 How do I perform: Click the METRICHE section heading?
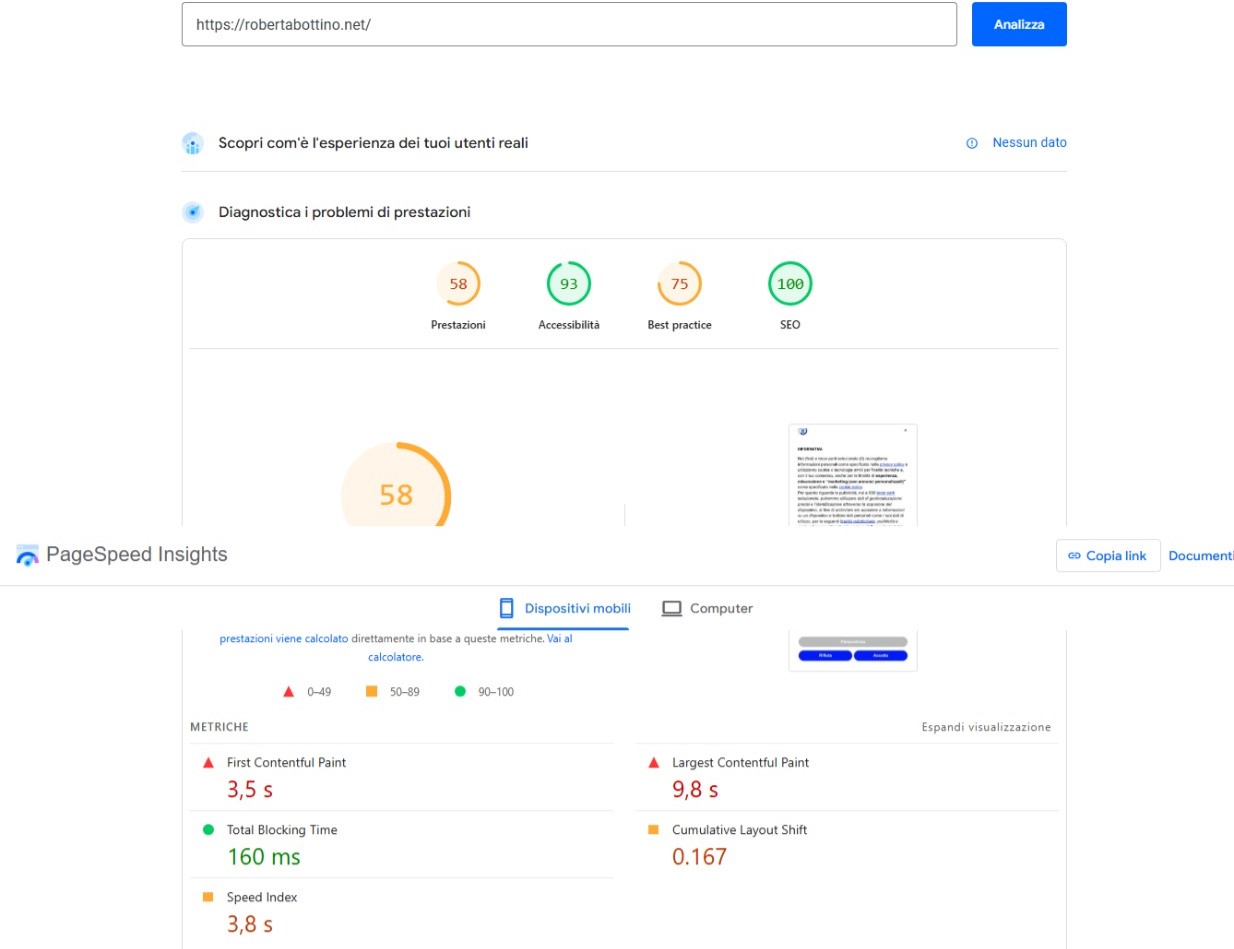click(219, 727)
